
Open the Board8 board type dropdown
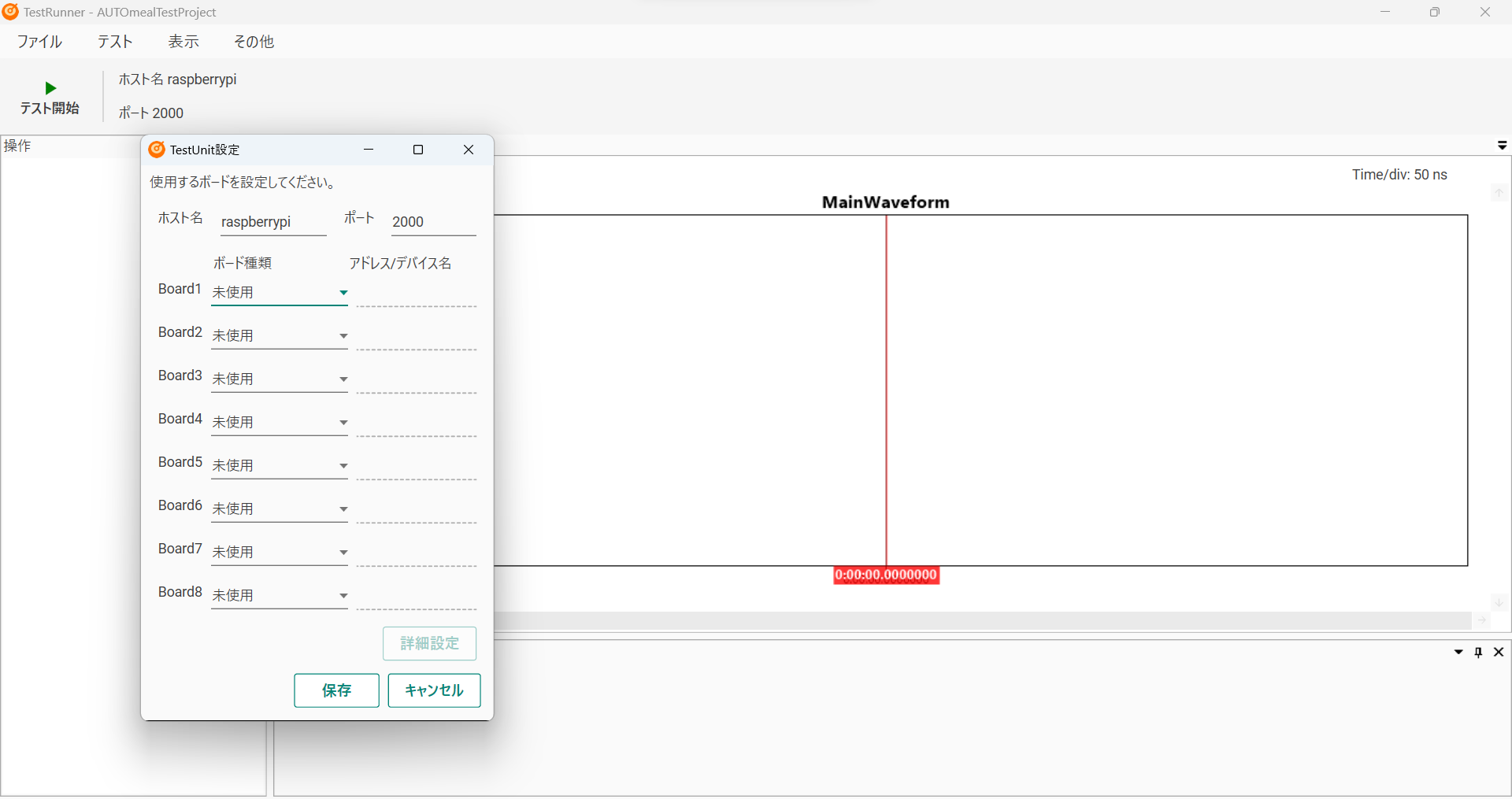(x=343, y=596)
